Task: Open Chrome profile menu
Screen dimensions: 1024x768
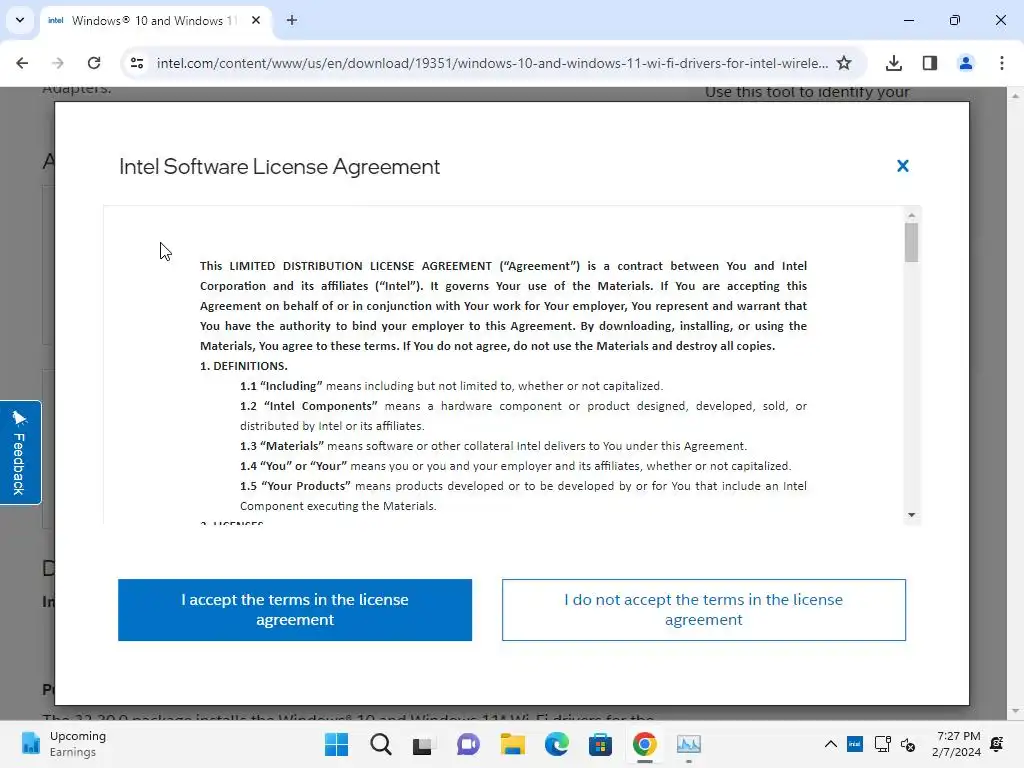Action: pyautogui.click(x=966, y=63)
